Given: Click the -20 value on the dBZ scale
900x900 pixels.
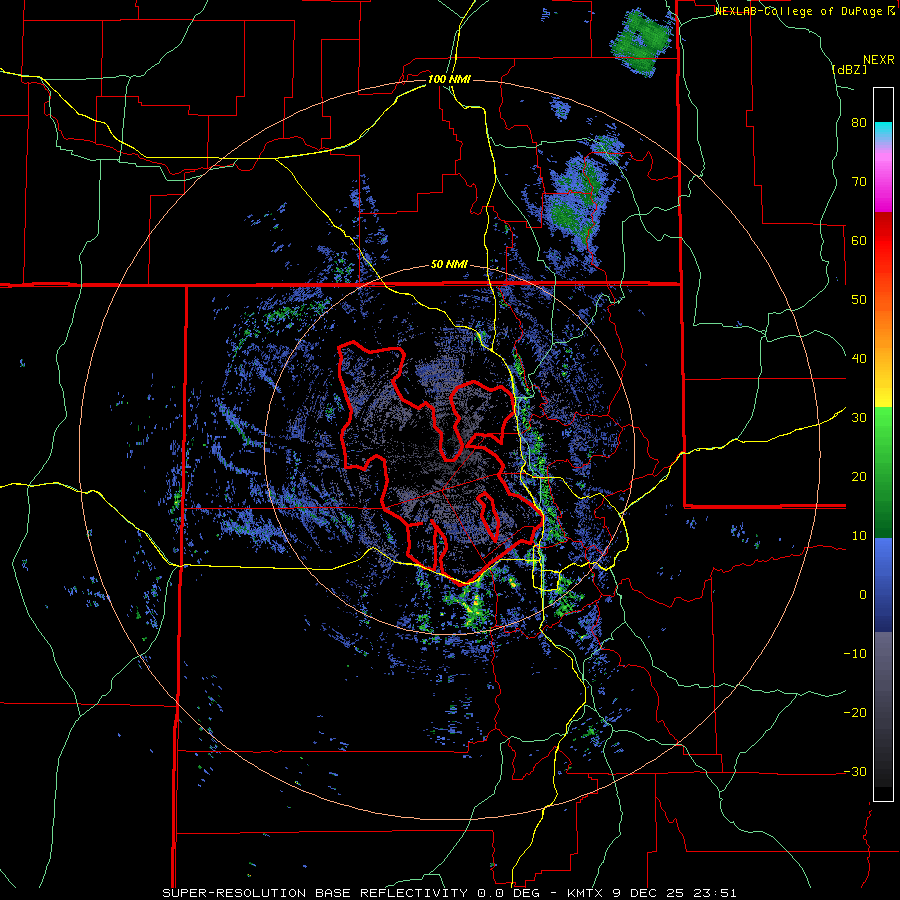Looking at the screenshot, I should [x=855, y=713].
